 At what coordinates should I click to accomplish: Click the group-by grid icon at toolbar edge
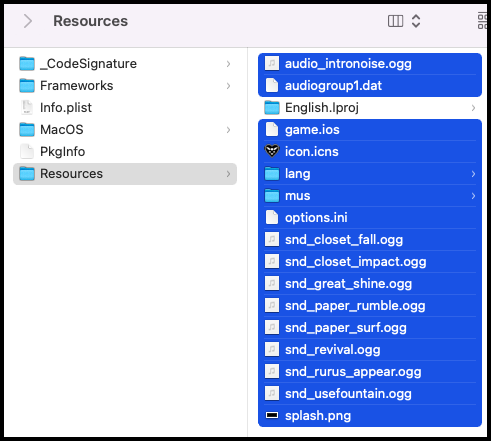click(483, 21)
